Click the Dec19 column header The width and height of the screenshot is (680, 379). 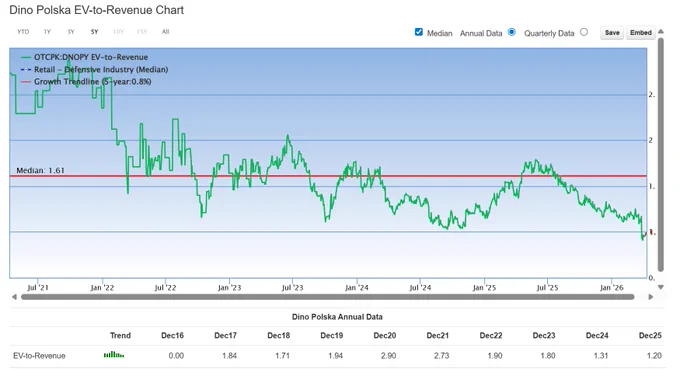point(332,335)
